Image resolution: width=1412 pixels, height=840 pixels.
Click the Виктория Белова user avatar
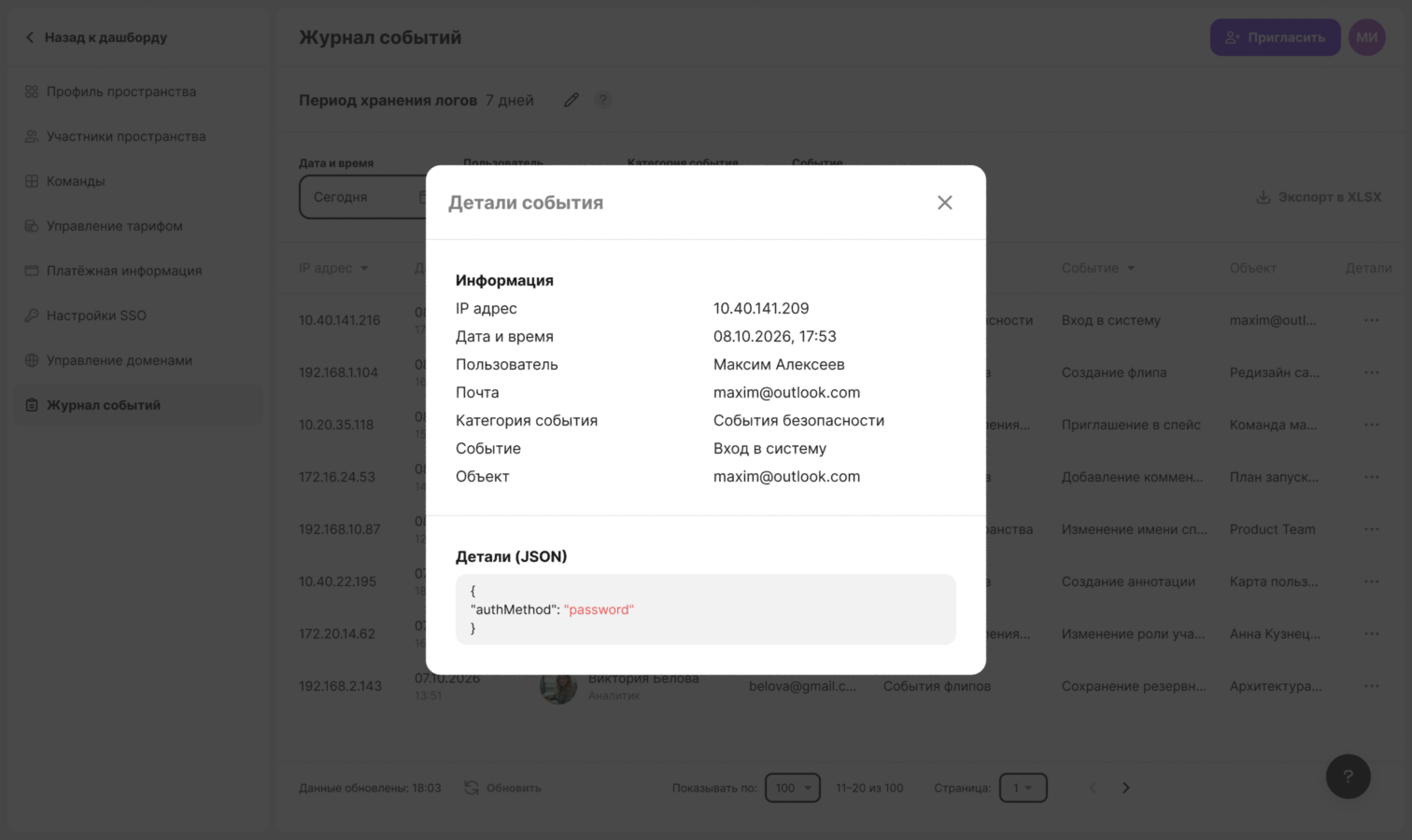[558, 687]
